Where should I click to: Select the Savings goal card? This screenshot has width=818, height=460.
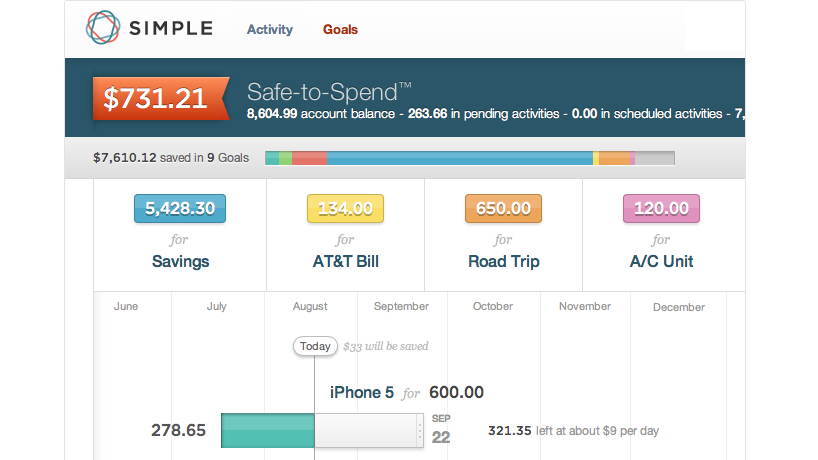(180, 235)
